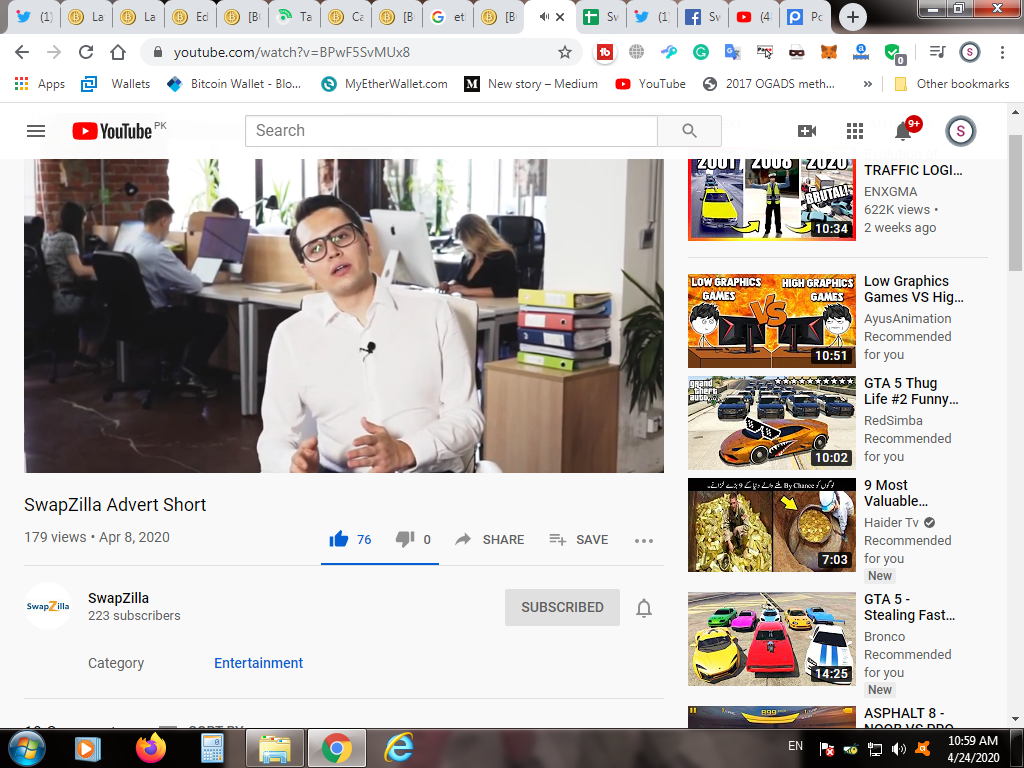
Task: Open the Calculator from the taskbar
Action: tap(212, 748)
